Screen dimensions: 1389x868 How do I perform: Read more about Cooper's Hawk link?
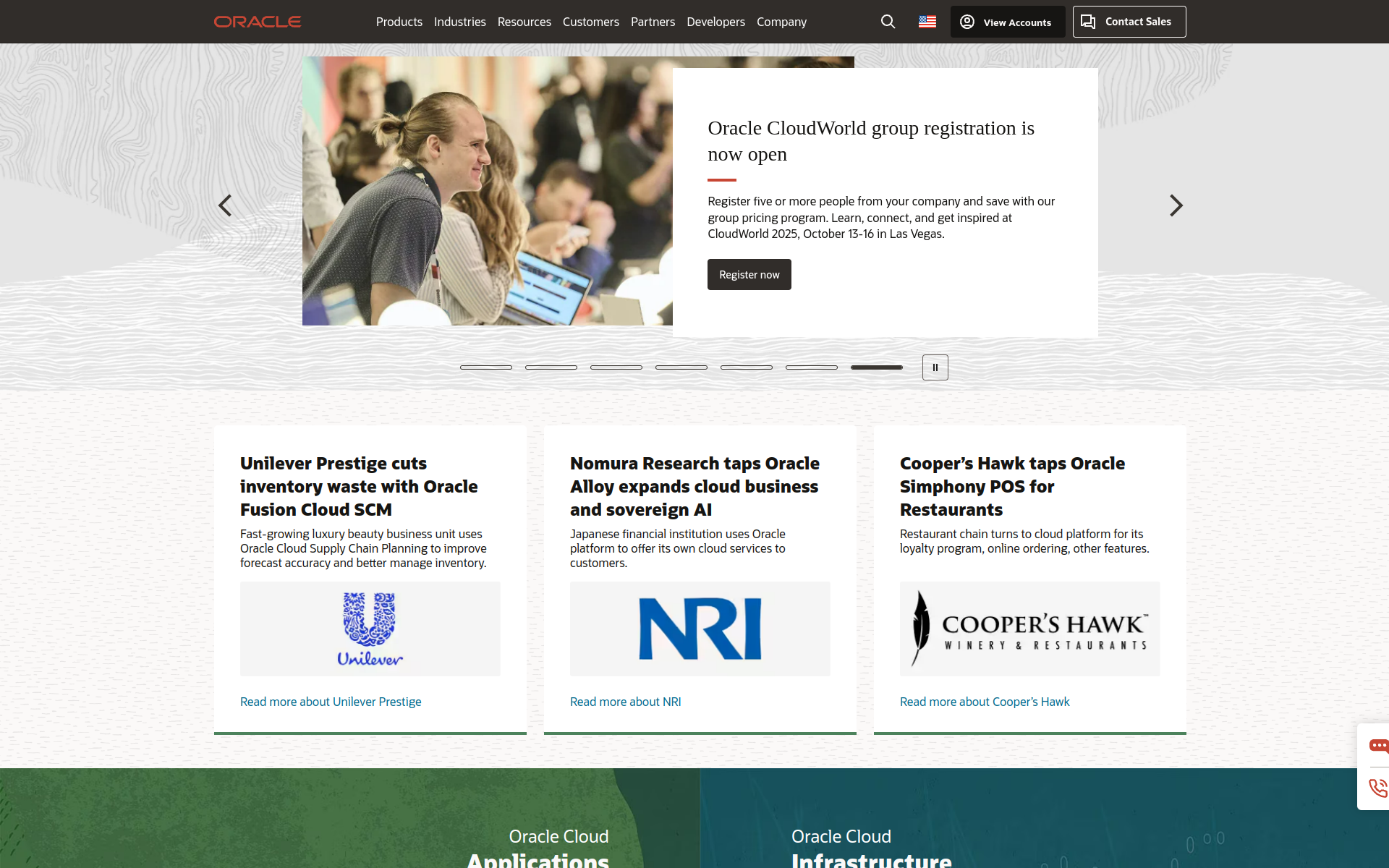click(x=985, y=702)
